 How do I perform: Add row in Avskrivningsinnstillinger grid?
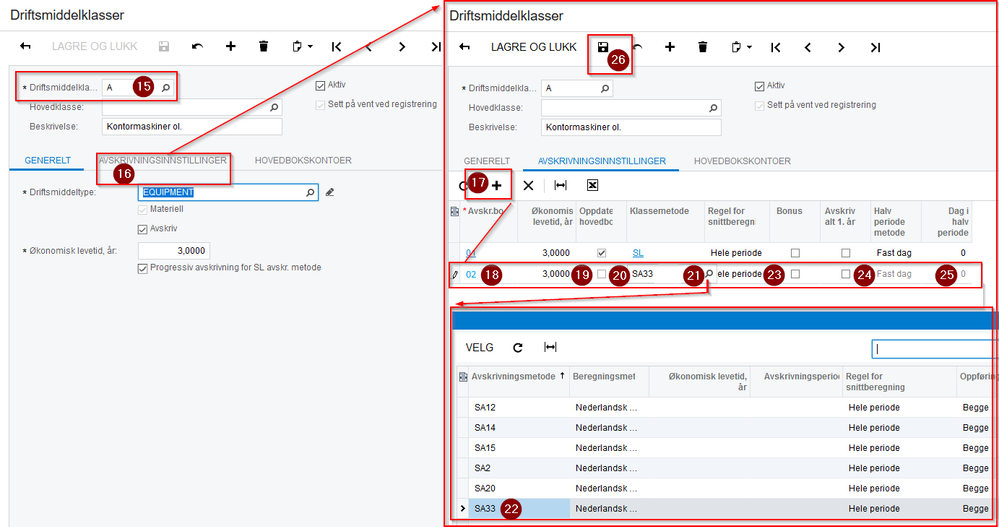pos(497,185)
